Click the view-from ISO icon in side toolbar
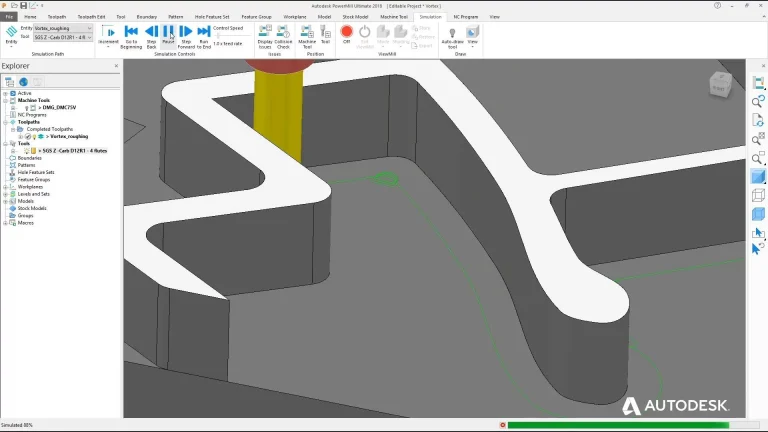This screenshot has width=768, height=432. click(x=758, y=83)
